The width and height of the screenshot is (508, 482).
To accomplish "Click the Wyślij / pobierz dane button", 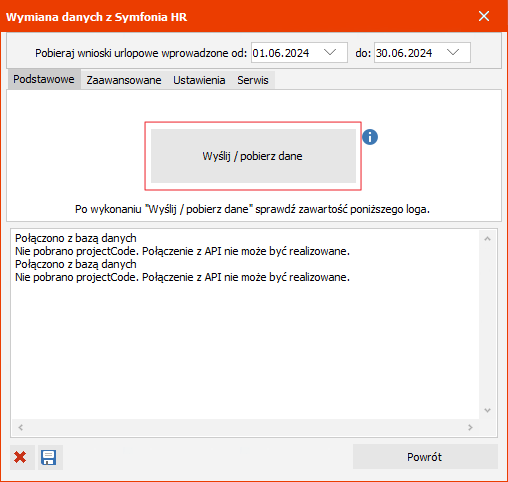I will [253, 156].
